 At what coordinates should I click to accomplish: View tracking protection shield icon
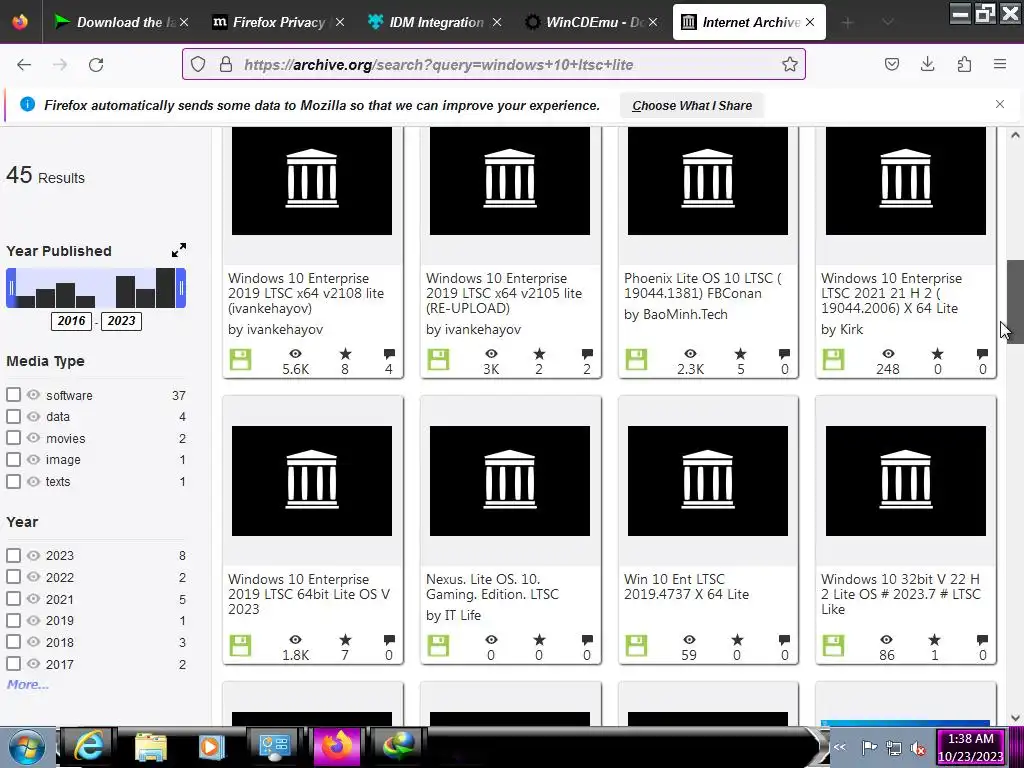[x=198, y=64]
